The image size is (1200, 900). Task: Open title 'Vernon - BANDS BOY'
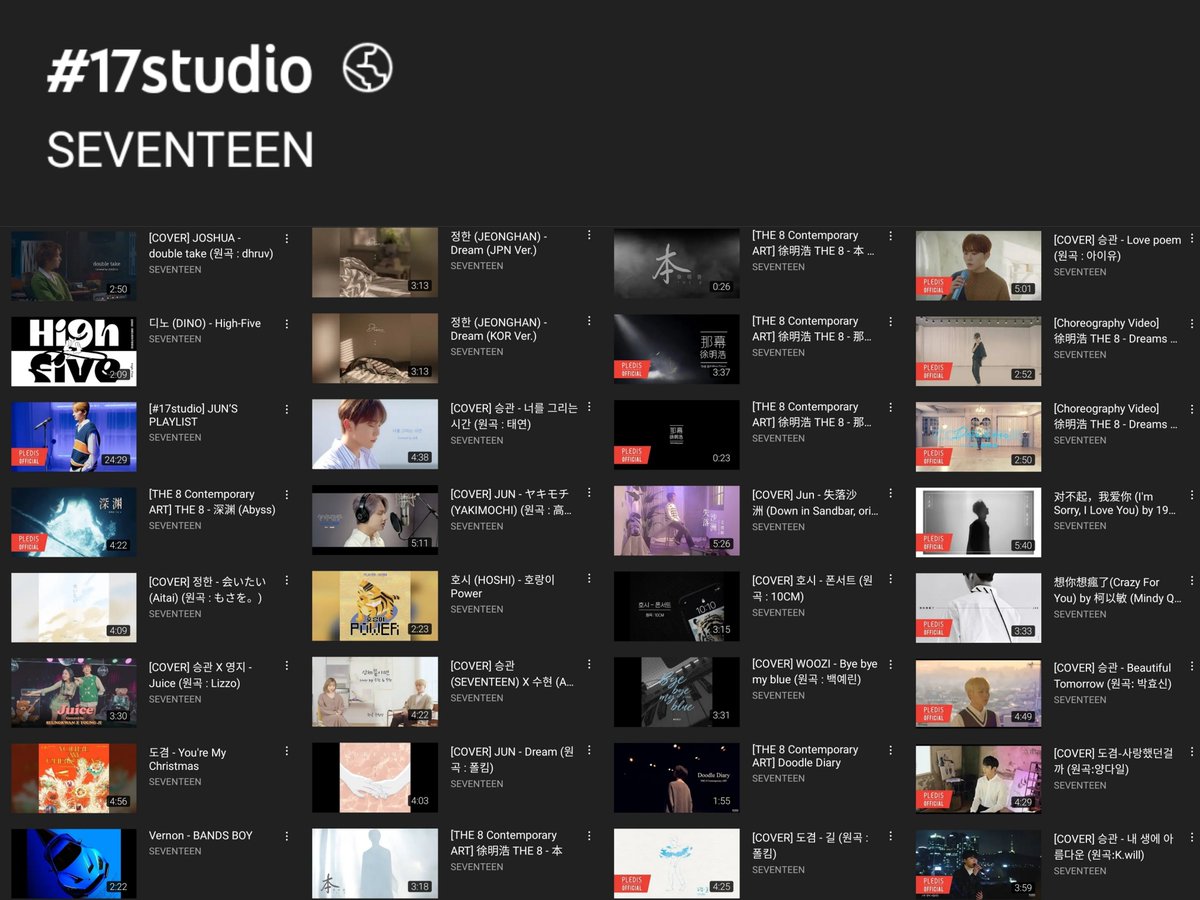[201, 835]
